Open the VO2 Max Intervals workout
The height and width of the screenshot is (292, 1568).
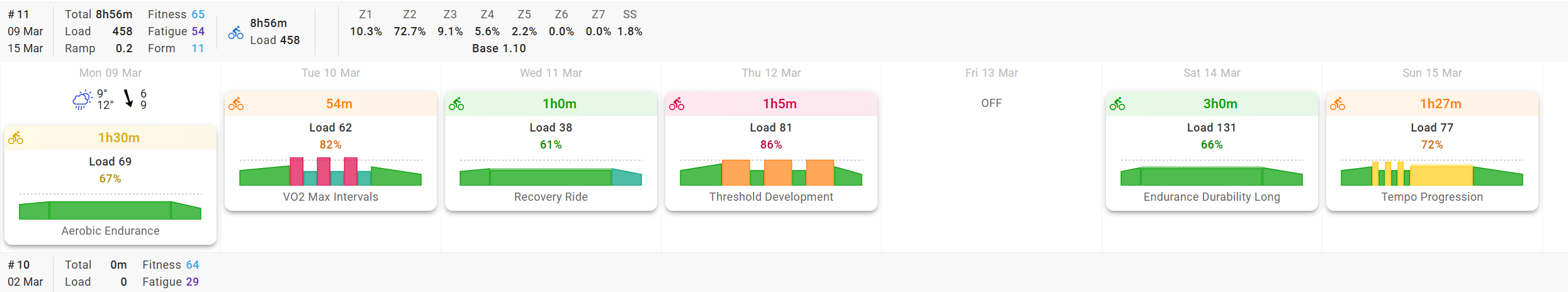click(330, 197)
